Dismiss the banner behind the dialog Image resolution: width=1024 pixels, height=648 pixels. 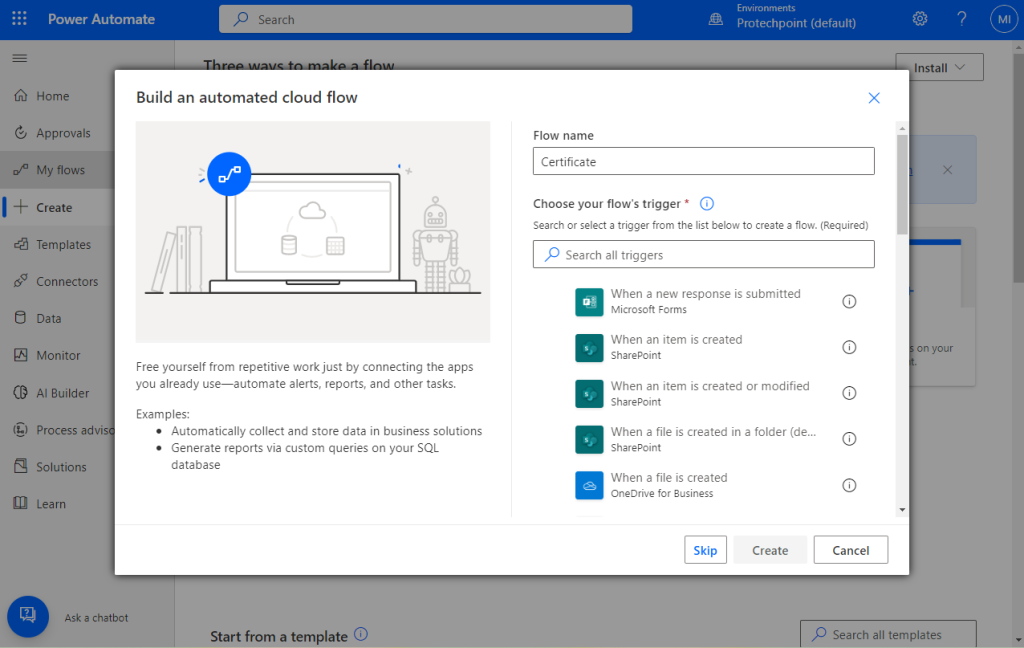click(948, 170)
